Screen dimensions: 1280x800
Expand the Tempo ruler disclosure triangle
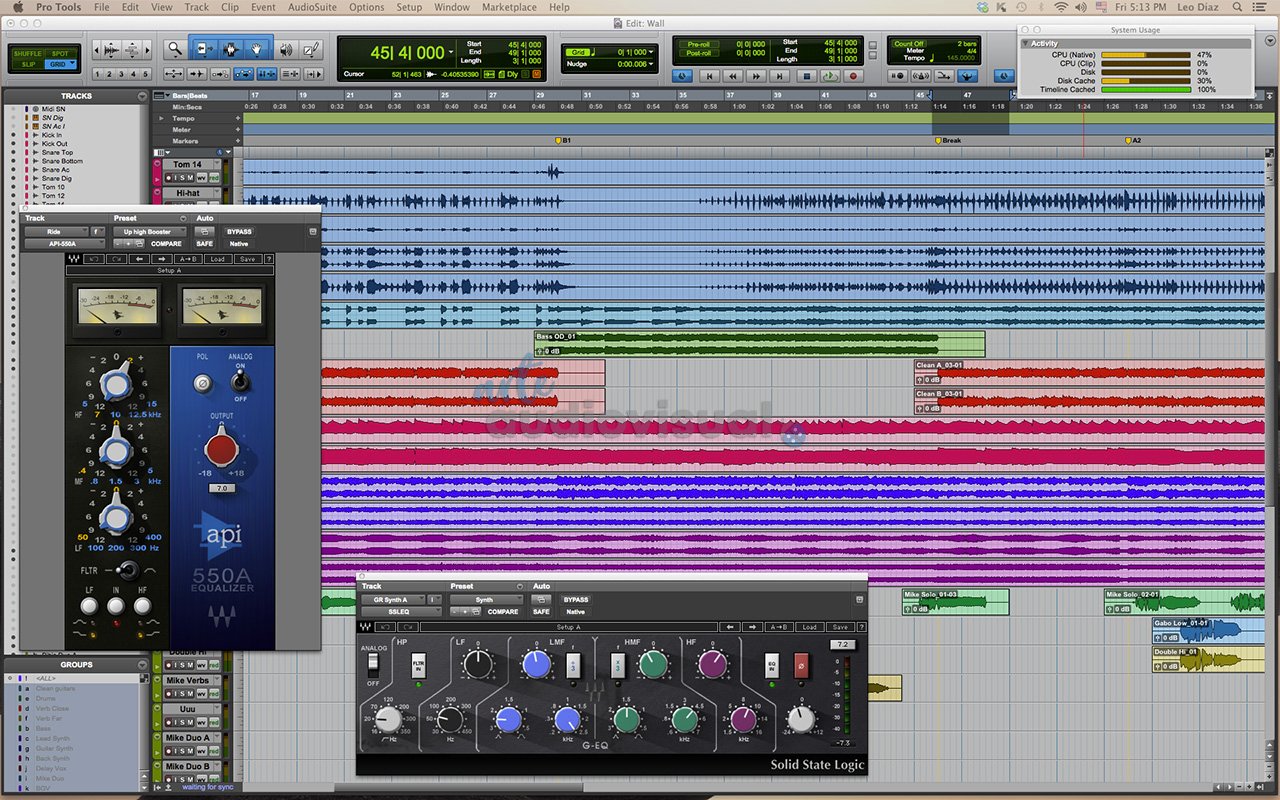tap(162, 118)
